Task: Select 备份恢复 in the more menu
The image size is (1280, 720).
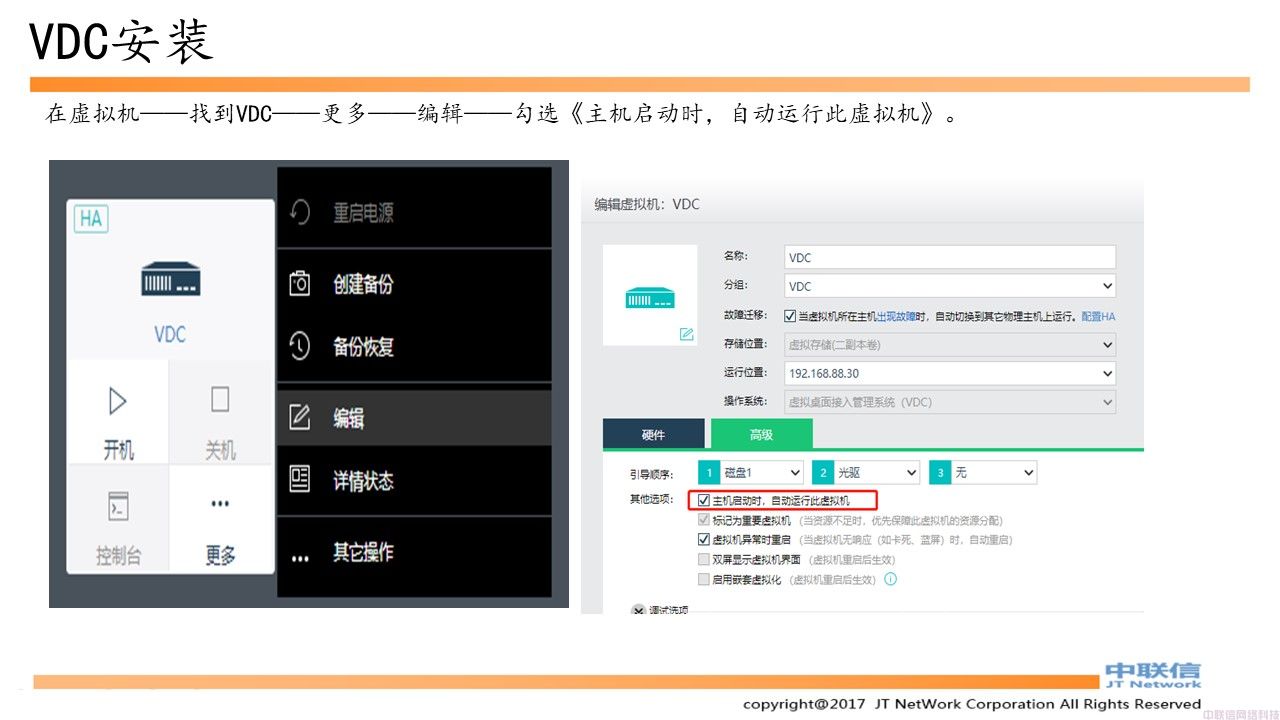Action: pyautogui.click(x=414, y=346)
